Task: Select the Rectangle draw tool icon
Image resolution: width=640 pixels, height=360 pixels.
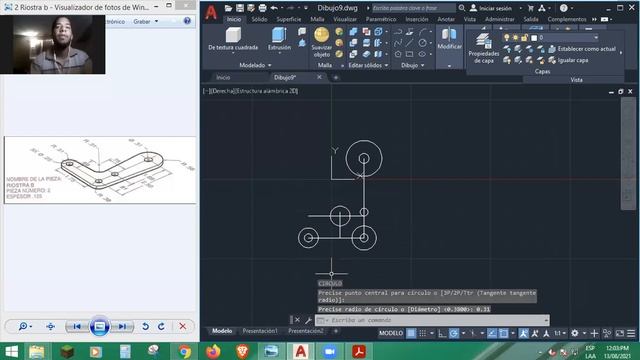Action: click(409, 54)
